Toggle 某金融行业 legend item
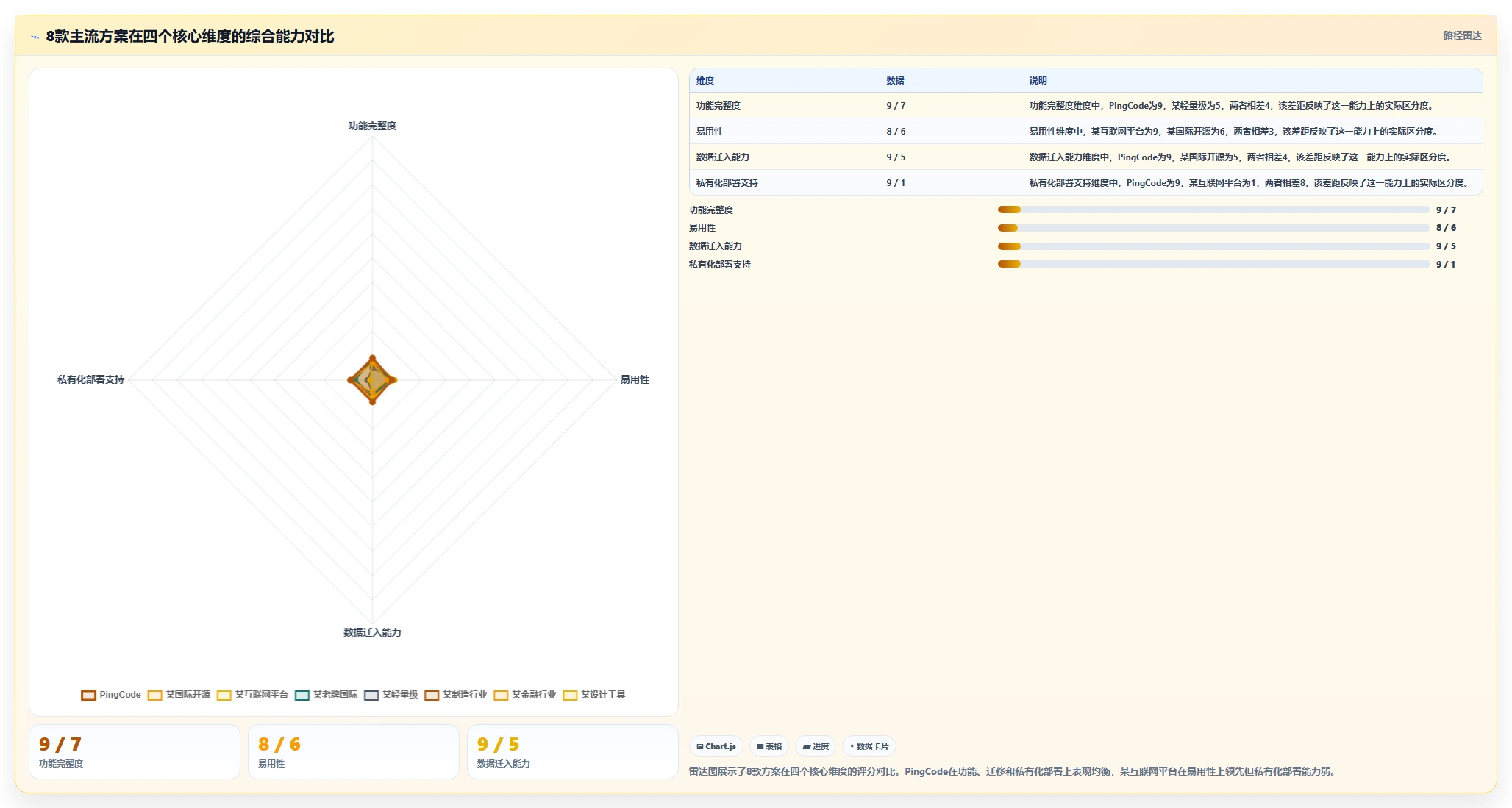1512x808 pixels. tap(524, 695)
